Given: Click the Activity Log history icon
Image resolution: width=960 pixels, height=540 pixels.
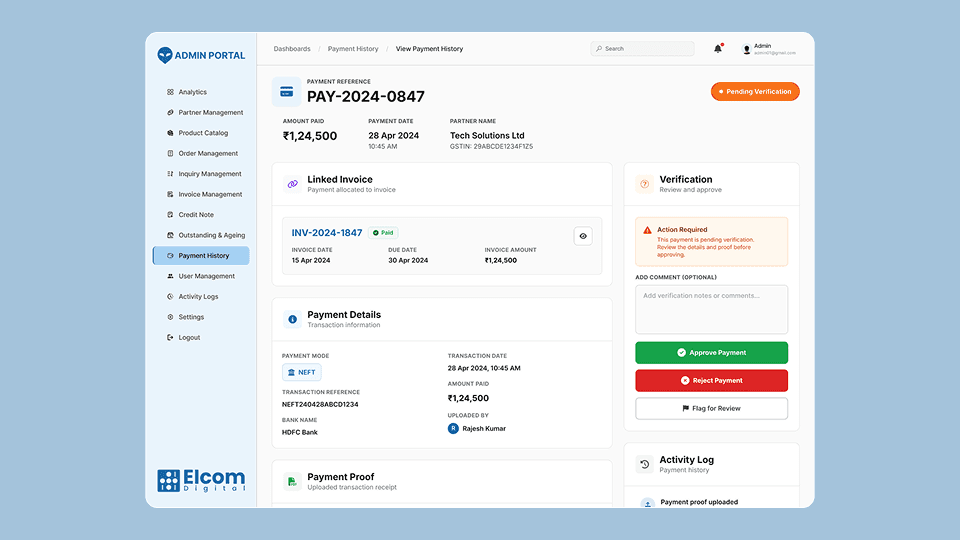Looking at the screenshot, I should point(645,464).
